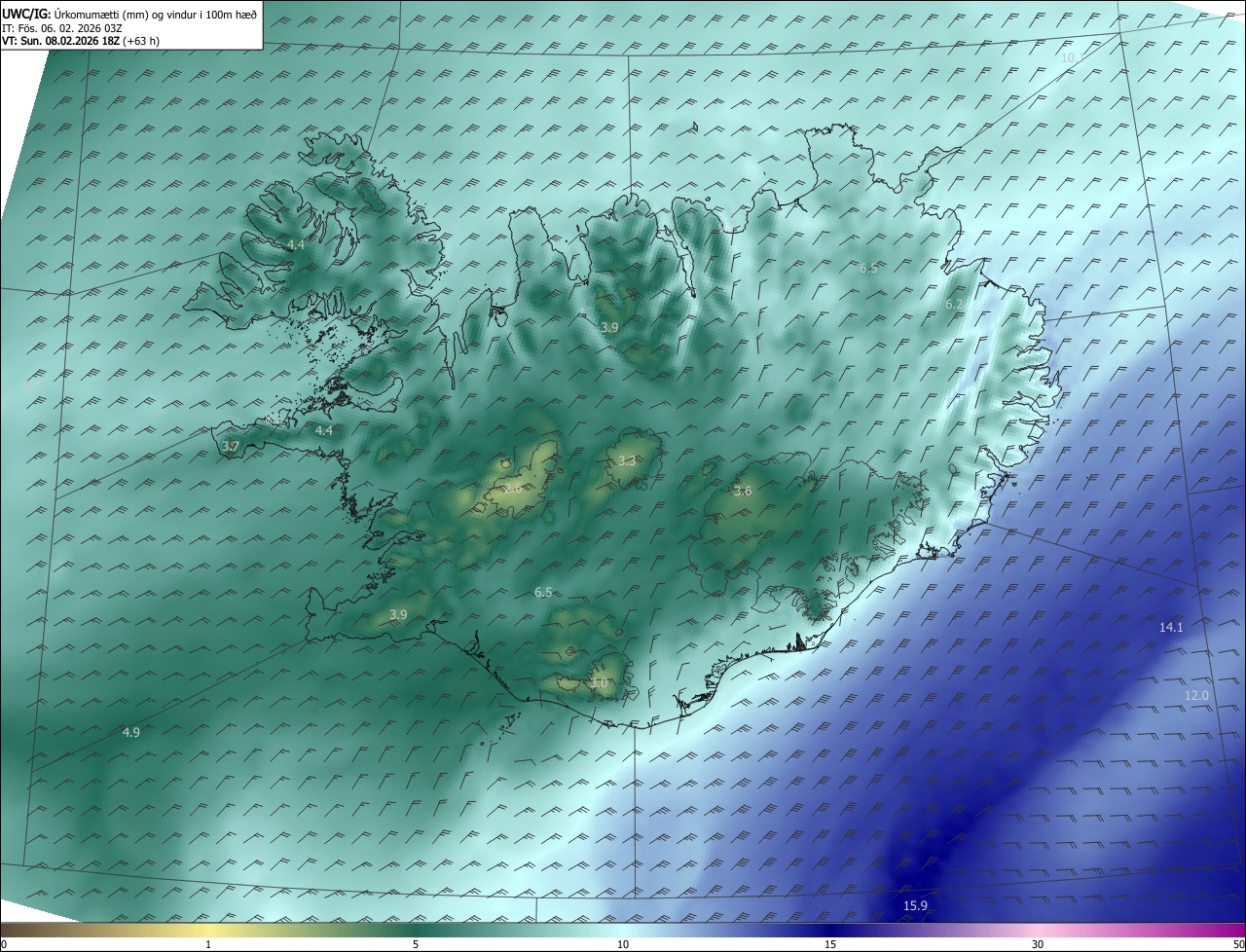1246x952 pixels.
Task: Click the 5 tick on the color scale
Action: [416, 944]
